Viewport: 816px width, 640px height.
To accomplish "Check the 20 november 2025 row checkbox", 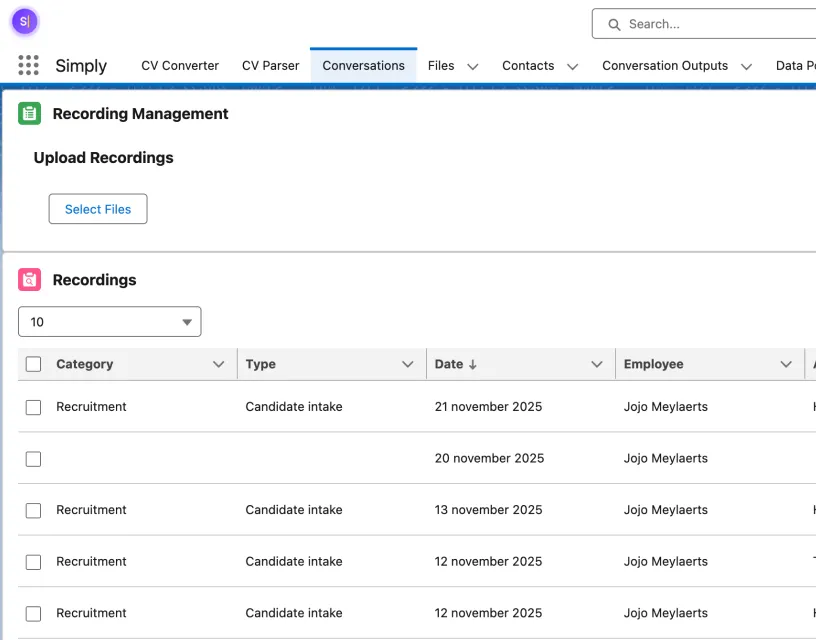I will tap(33, 459).
